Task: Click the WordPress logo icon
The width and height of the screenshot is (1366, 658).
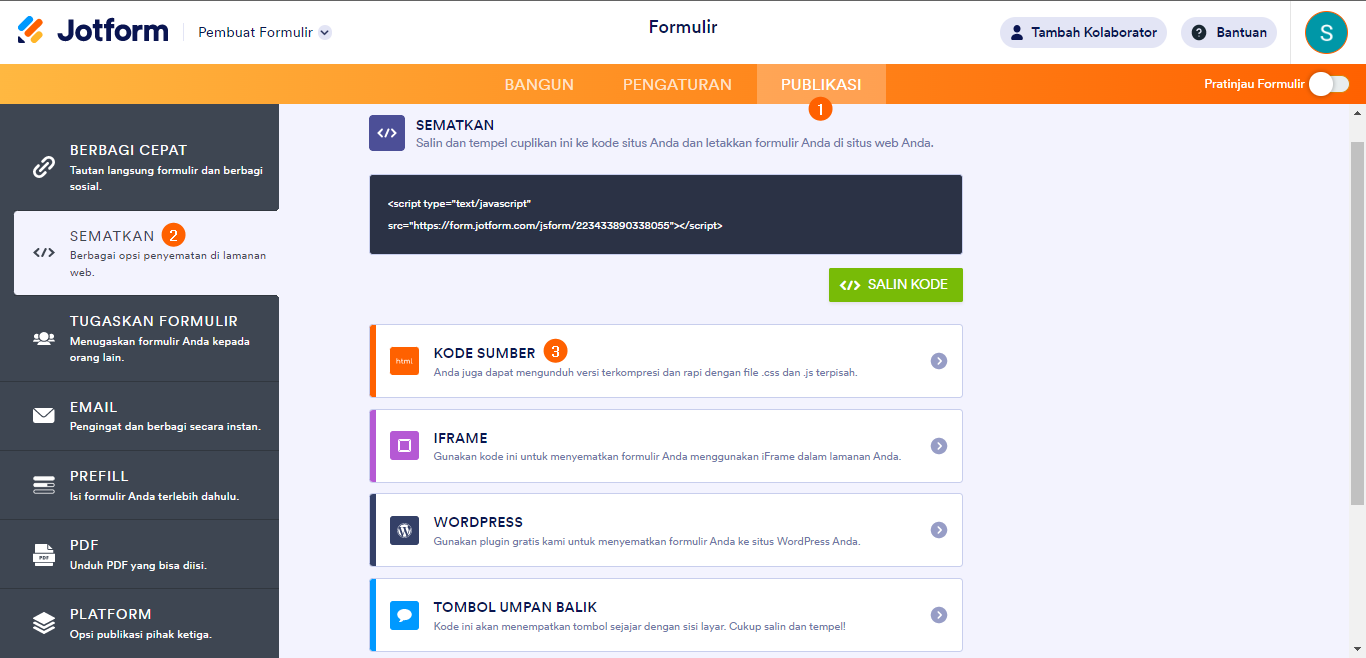Action: (x=404, y=530)
